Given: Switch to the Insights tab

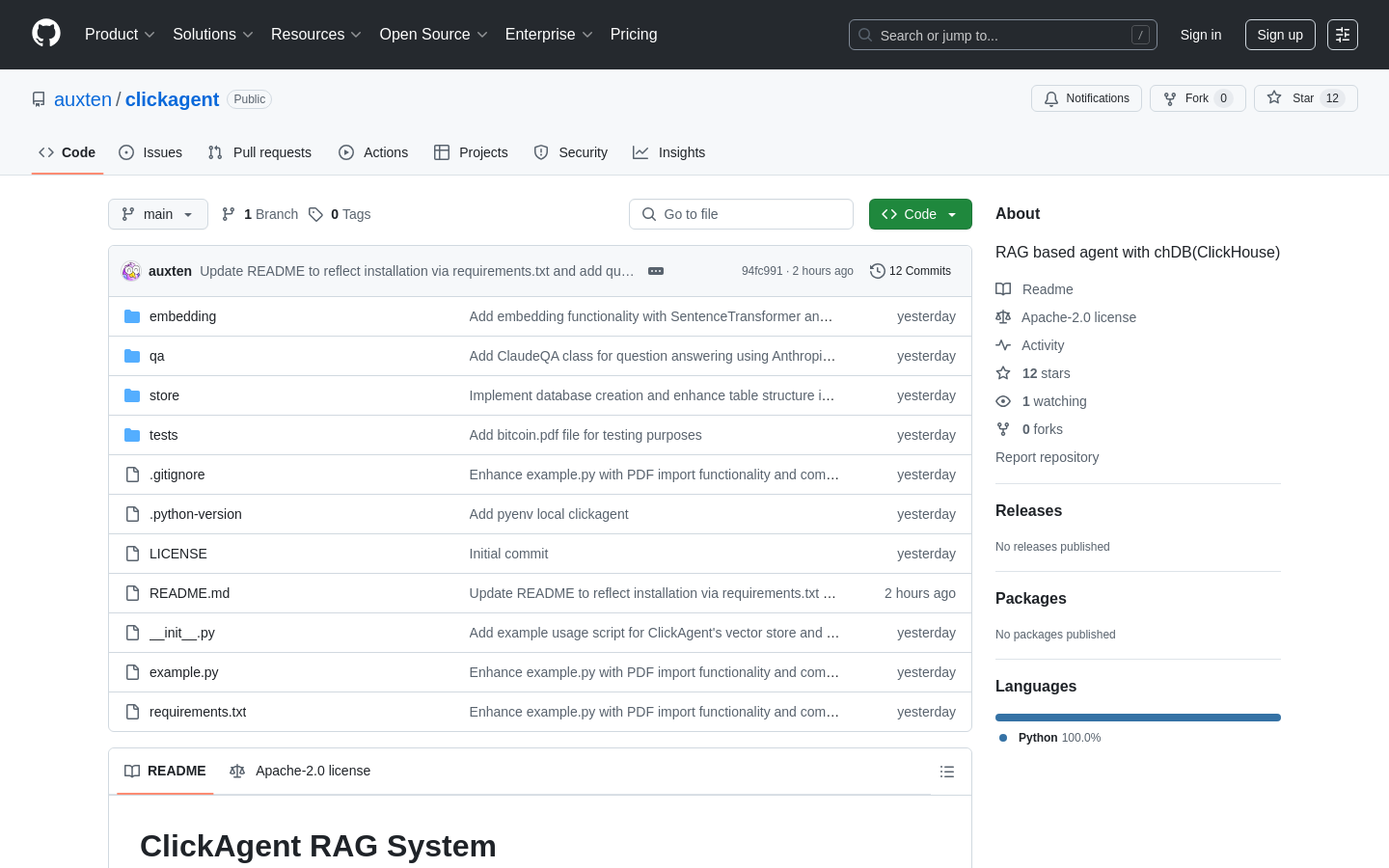Looking at the screenshot, I should [669, 152].
